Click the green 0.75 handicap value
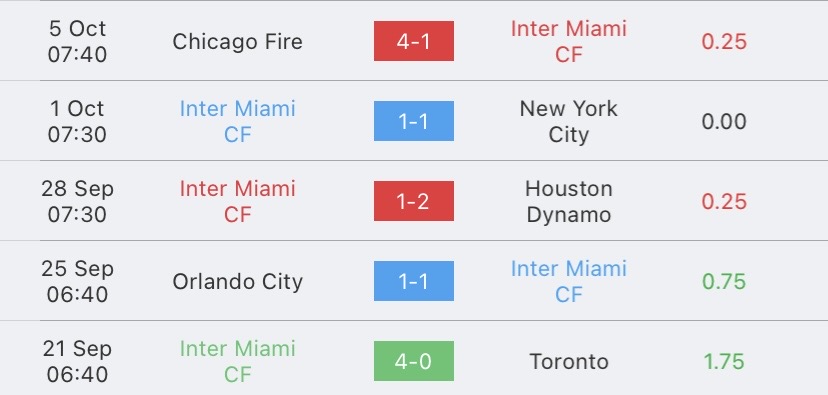 pyautogui.click(x=724, y=281)
